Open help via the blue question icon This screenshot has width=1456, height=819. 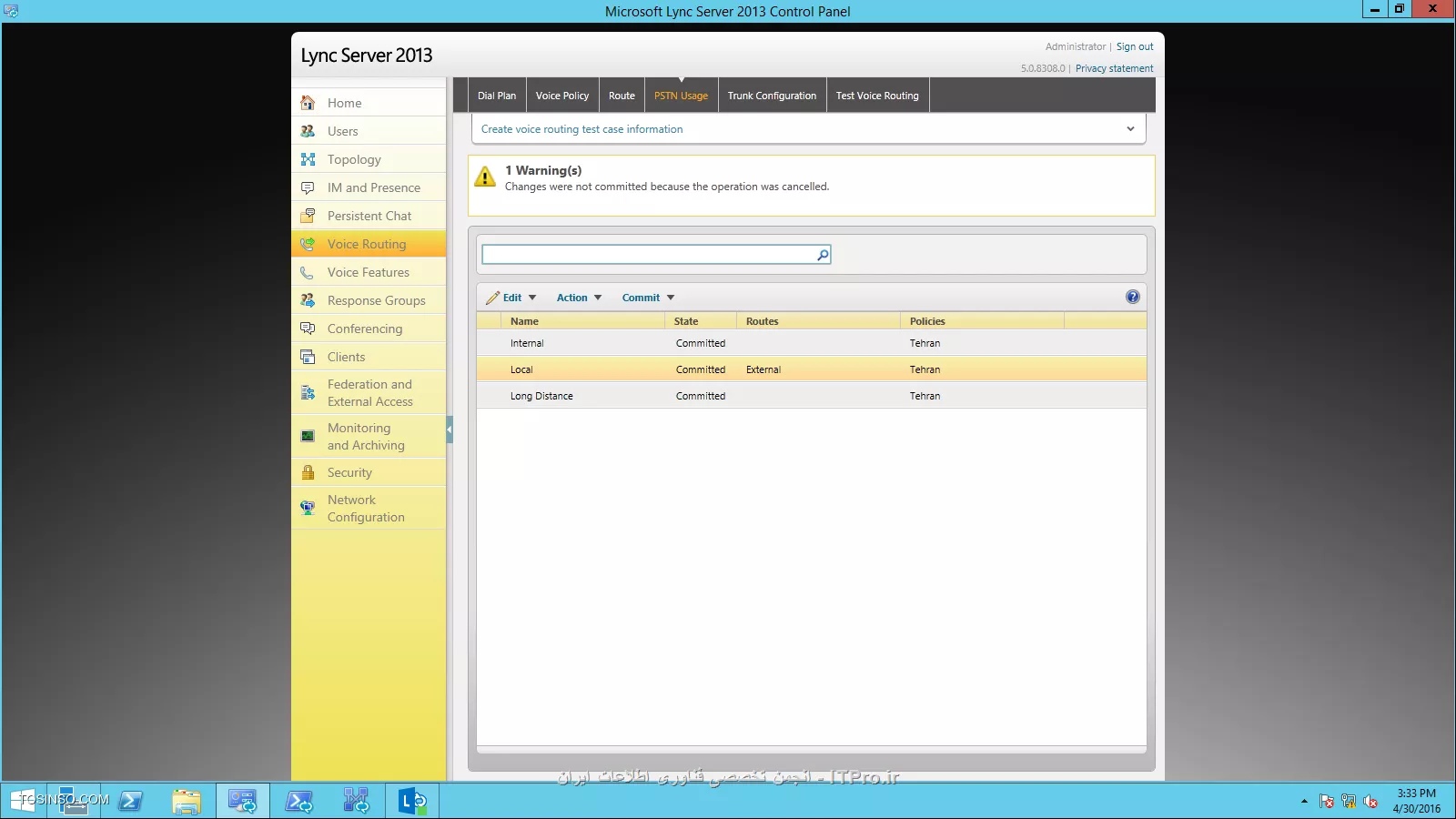pos(1132,297)
